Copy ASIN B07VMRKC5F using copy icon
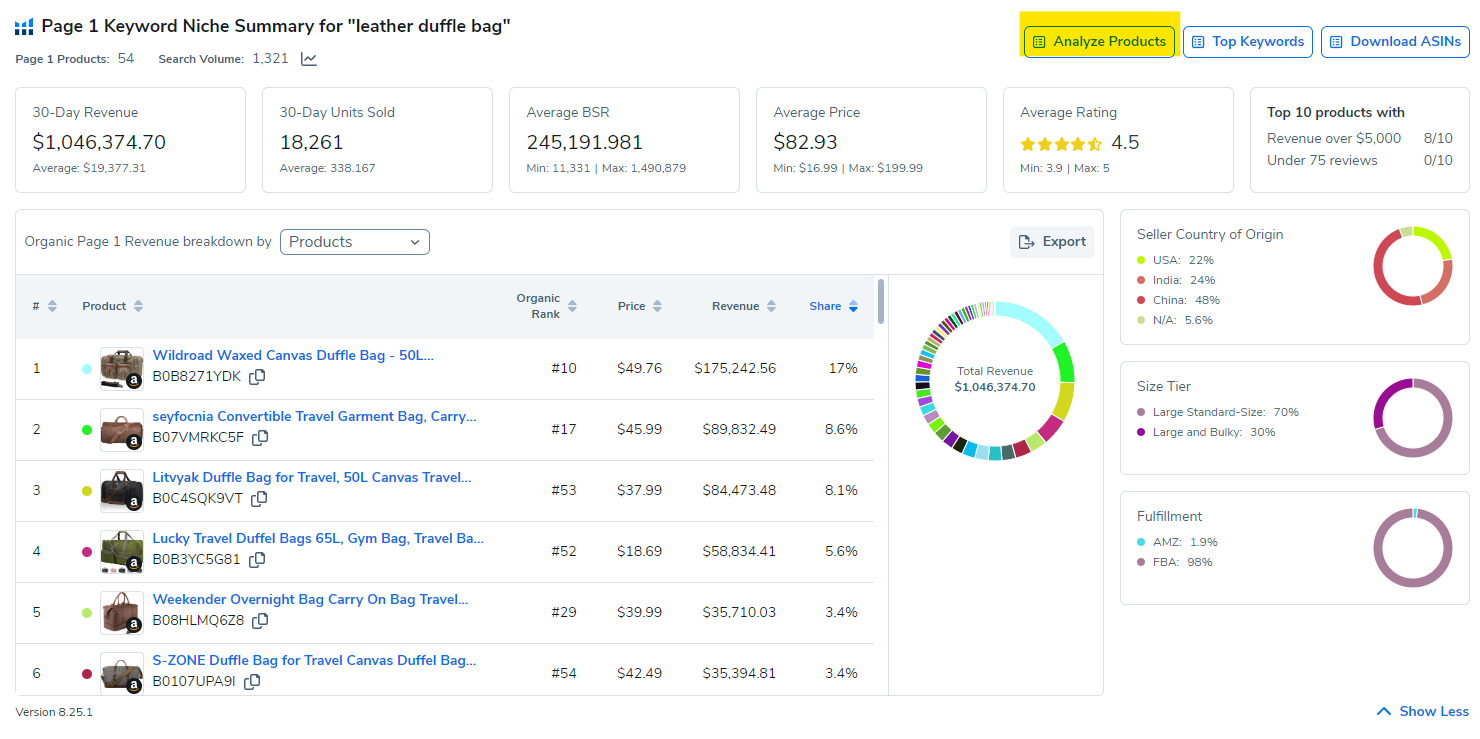Image resolution: width=1480 pixels, height=739 pixels. coord(260,438)
